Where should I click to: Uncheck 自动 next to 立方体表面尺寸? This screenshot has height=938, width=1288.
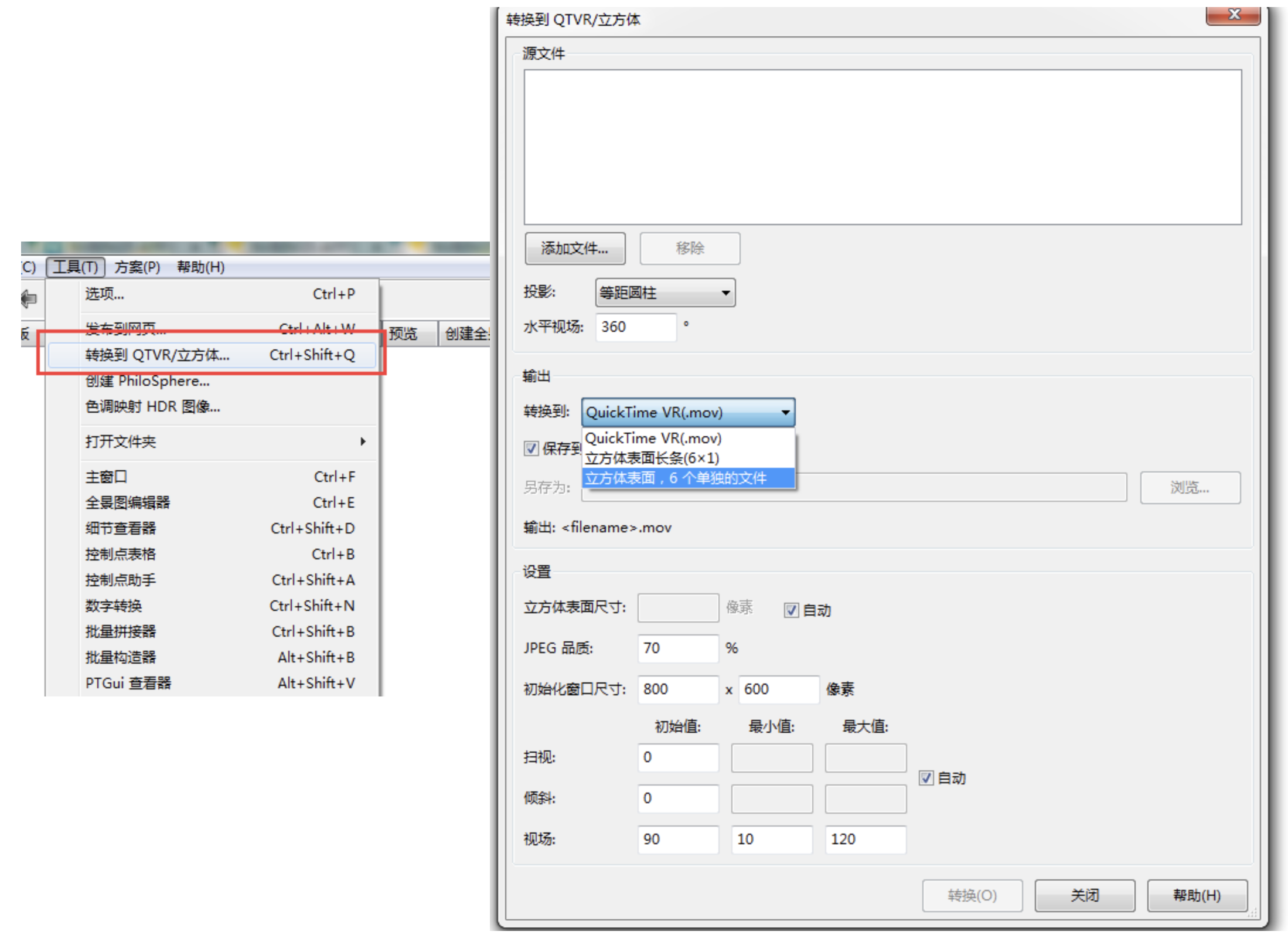click(x=791, y=610)
